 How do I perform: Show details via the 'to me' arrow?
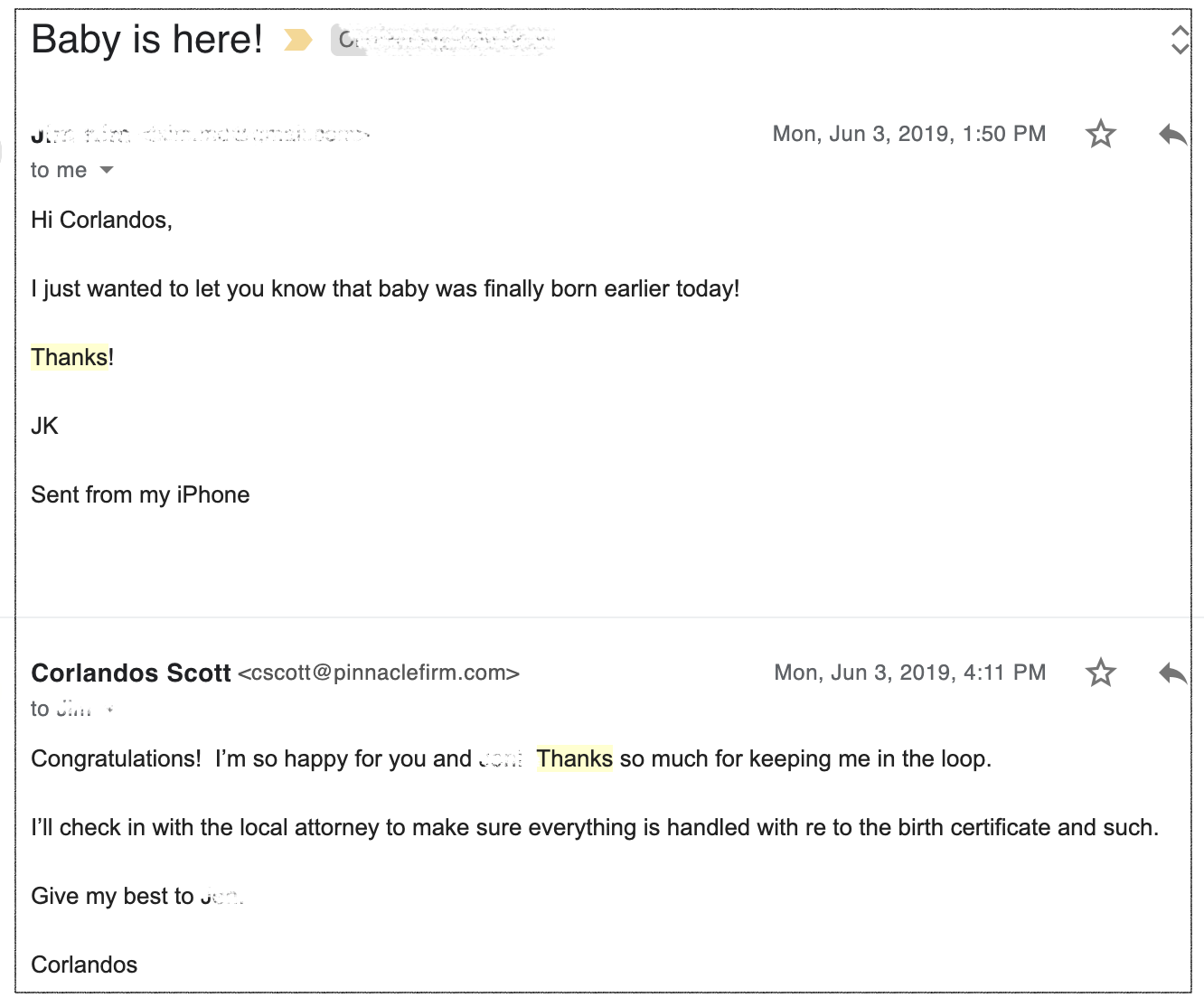click(107, 170)
